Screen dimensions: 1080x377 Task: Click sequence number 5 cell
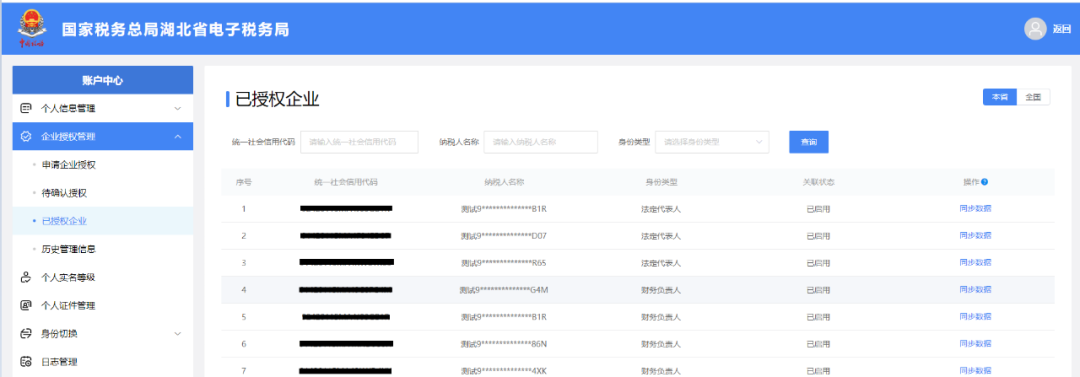pyautogui.click(x=243, y=316)
